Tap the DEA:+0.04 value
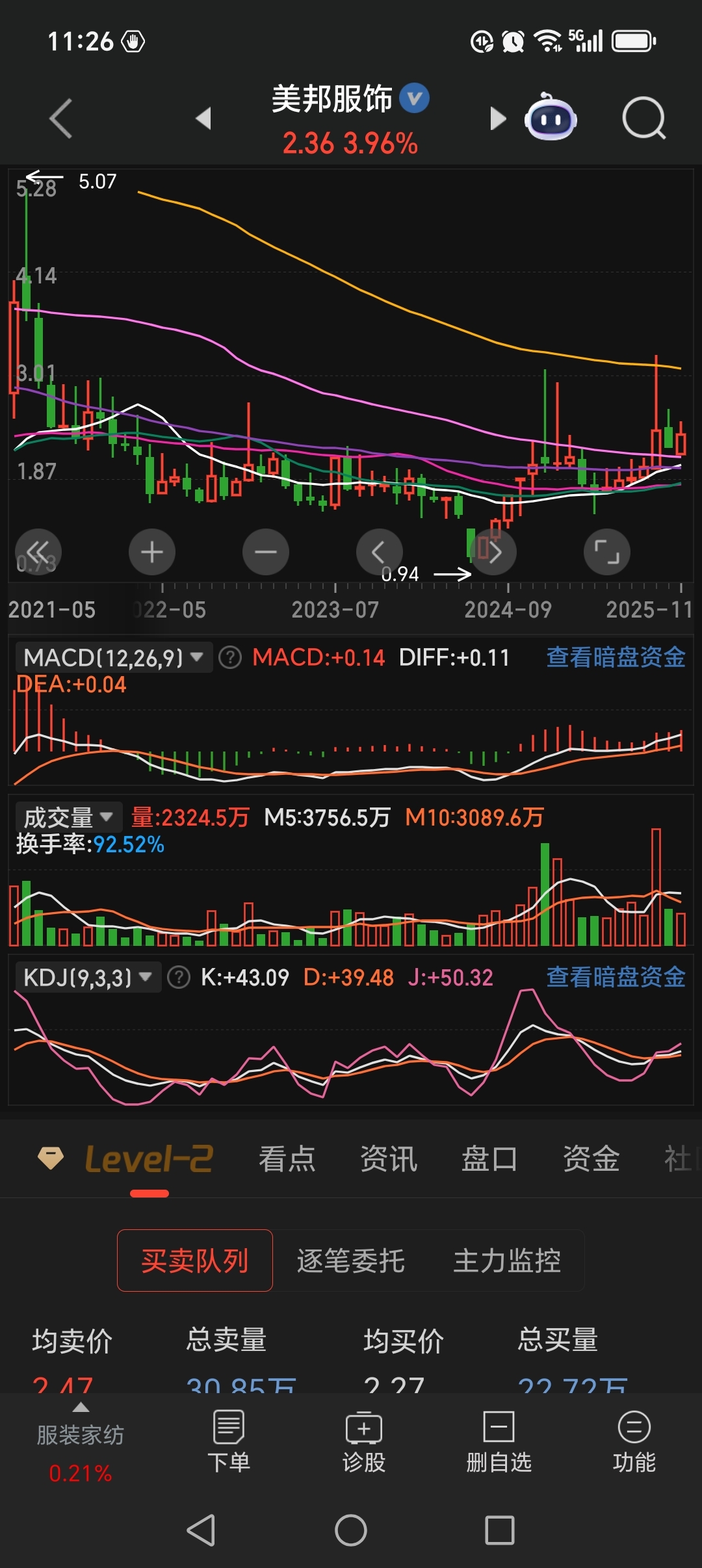Screen dimensions: 702x1568 71,685
